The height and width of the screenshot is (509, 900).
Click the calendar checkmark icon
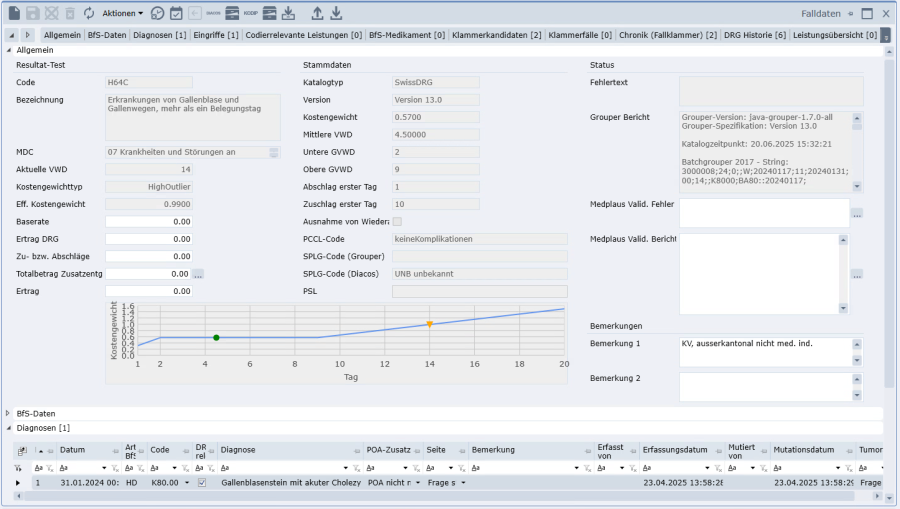[x=176, y=13]
